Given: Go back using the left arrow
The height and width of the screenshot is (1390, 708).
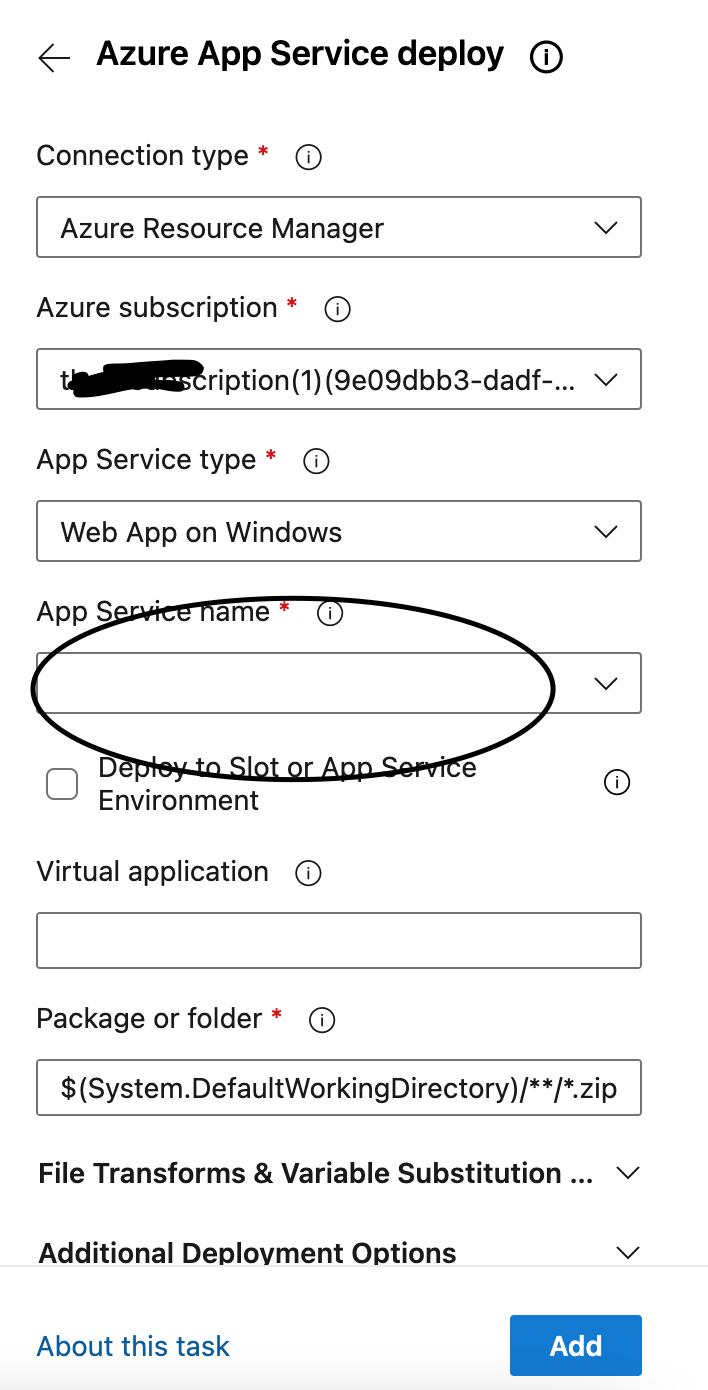Looking at the screenshot, I should [x=54, y=58].
